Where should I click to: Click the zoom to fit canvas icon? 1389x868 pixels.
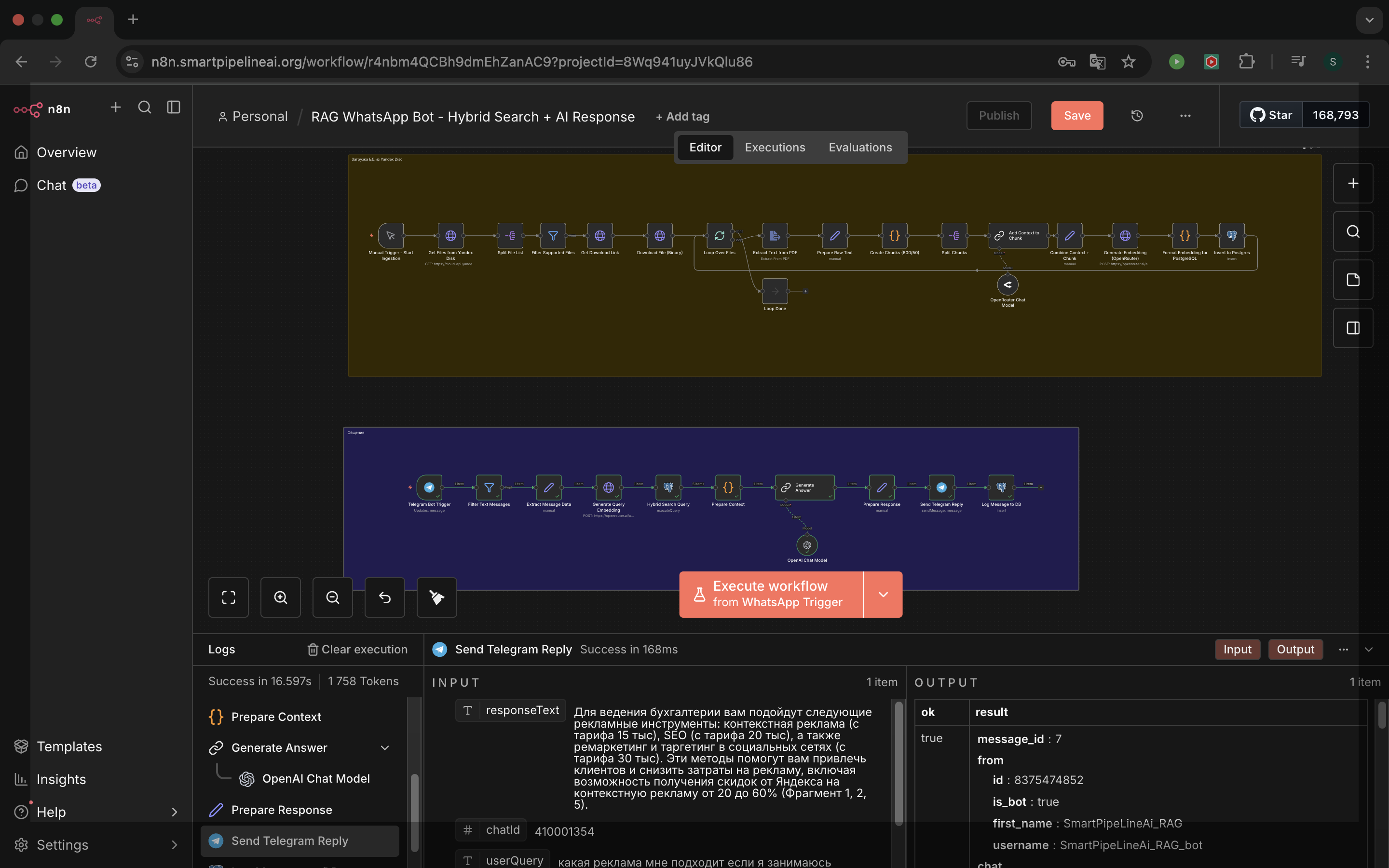click(229, 597)
